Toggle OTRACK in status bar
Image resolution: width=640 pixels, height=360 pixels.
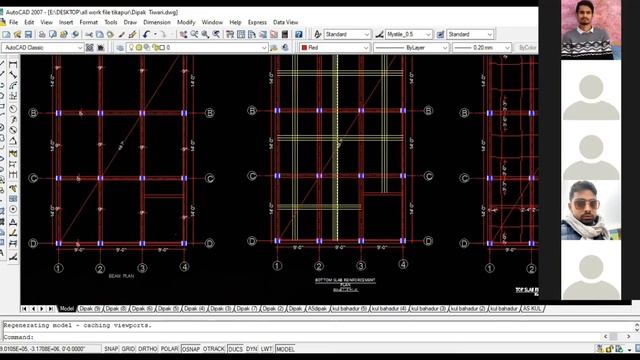(x=214, y=349)
